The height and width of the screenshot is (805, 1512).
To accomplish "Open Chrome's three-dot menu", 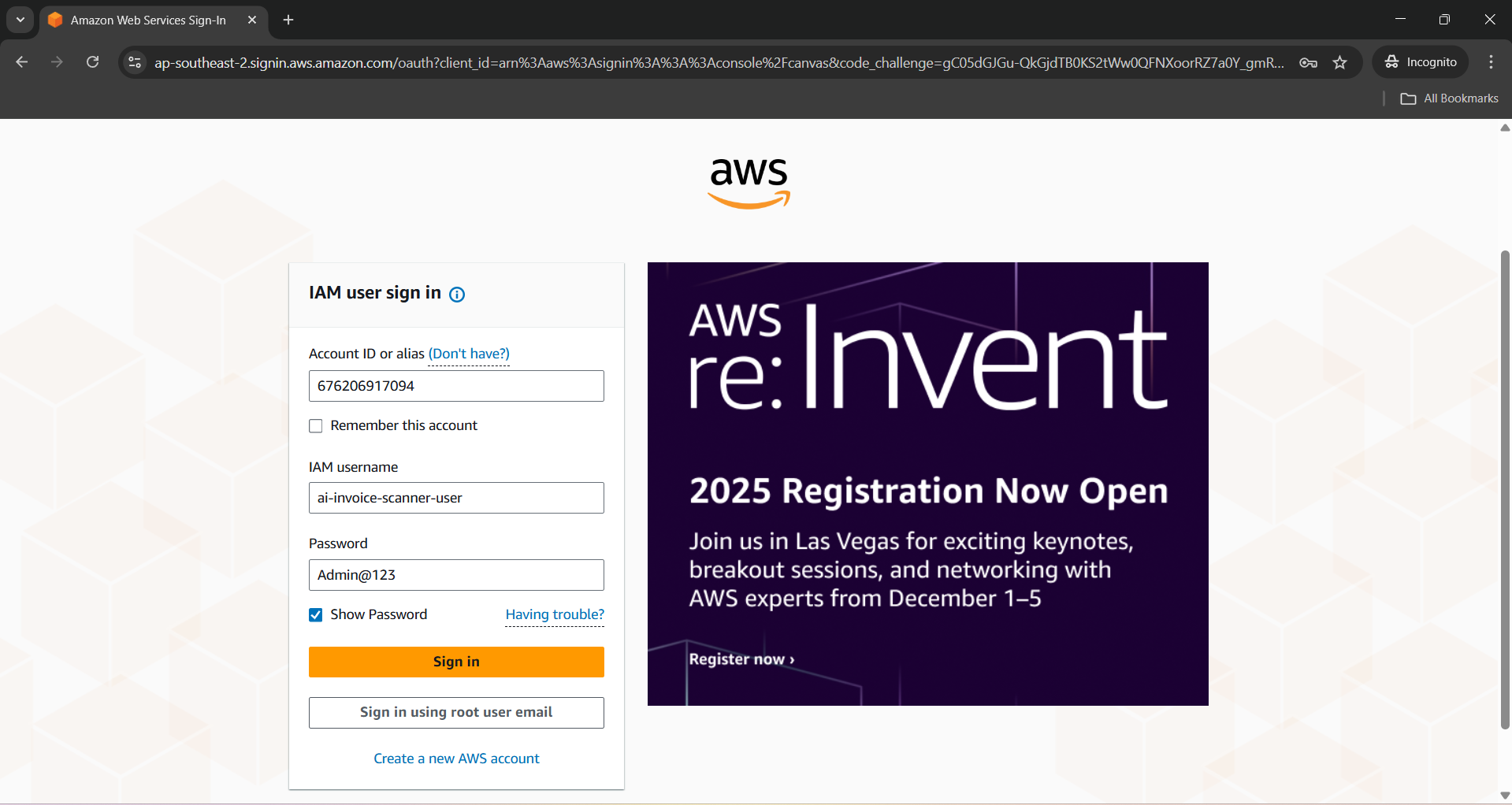I will (x=1491, y=62).
